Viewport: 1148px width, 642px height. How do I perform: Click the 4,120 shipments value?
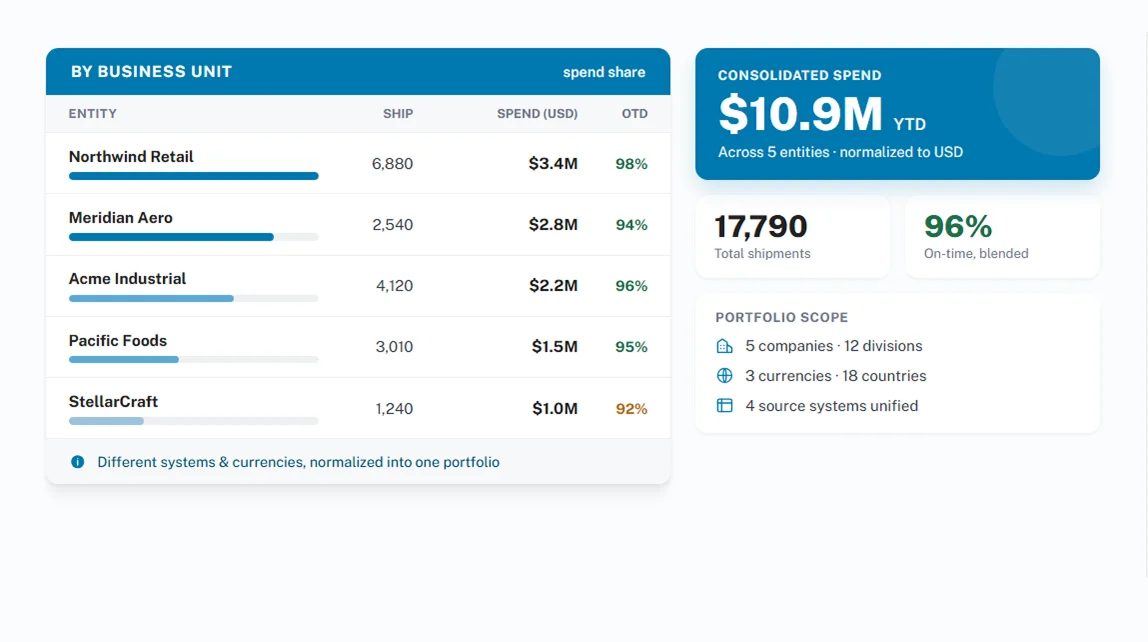pos(395,286)
